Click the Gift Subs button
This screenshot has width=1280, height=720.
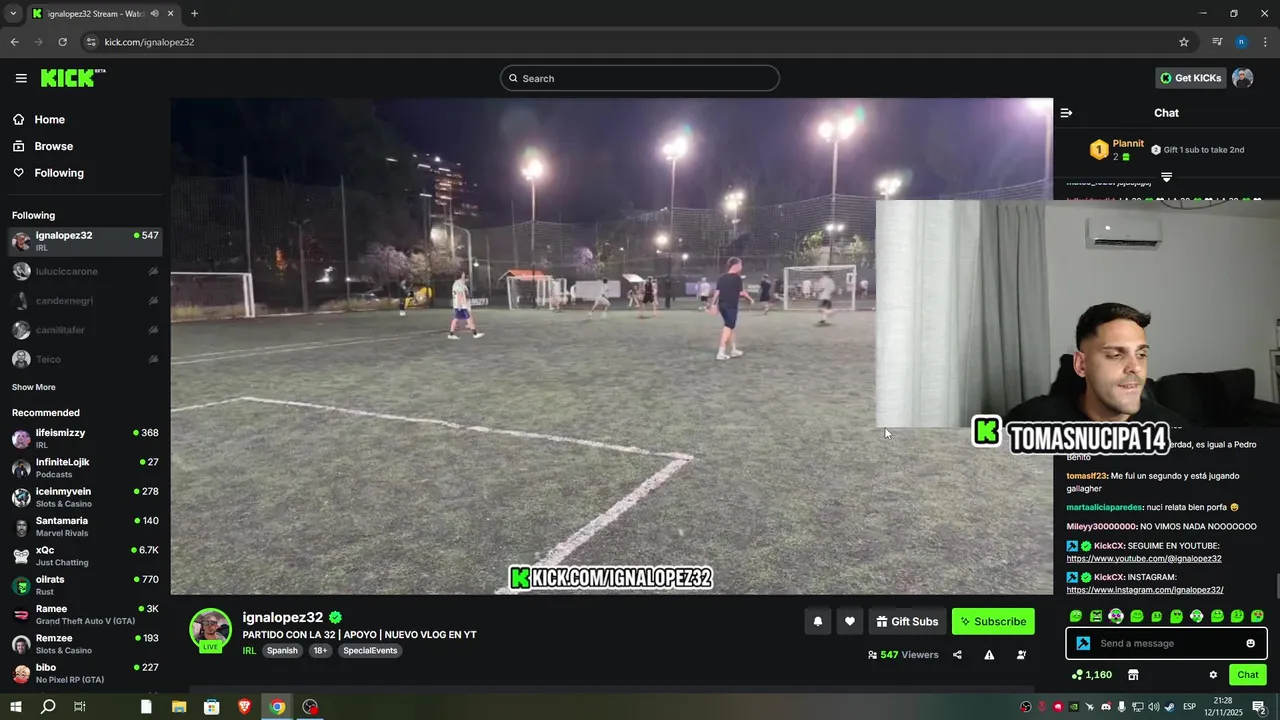[907, 621]
